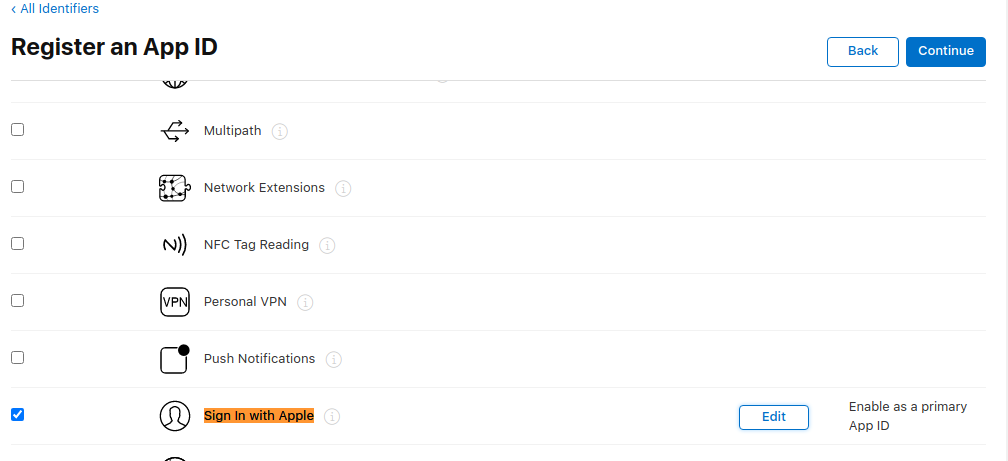Click Edit for Sign In with Apple
The image size is (1008, 461).
[773, 417]
